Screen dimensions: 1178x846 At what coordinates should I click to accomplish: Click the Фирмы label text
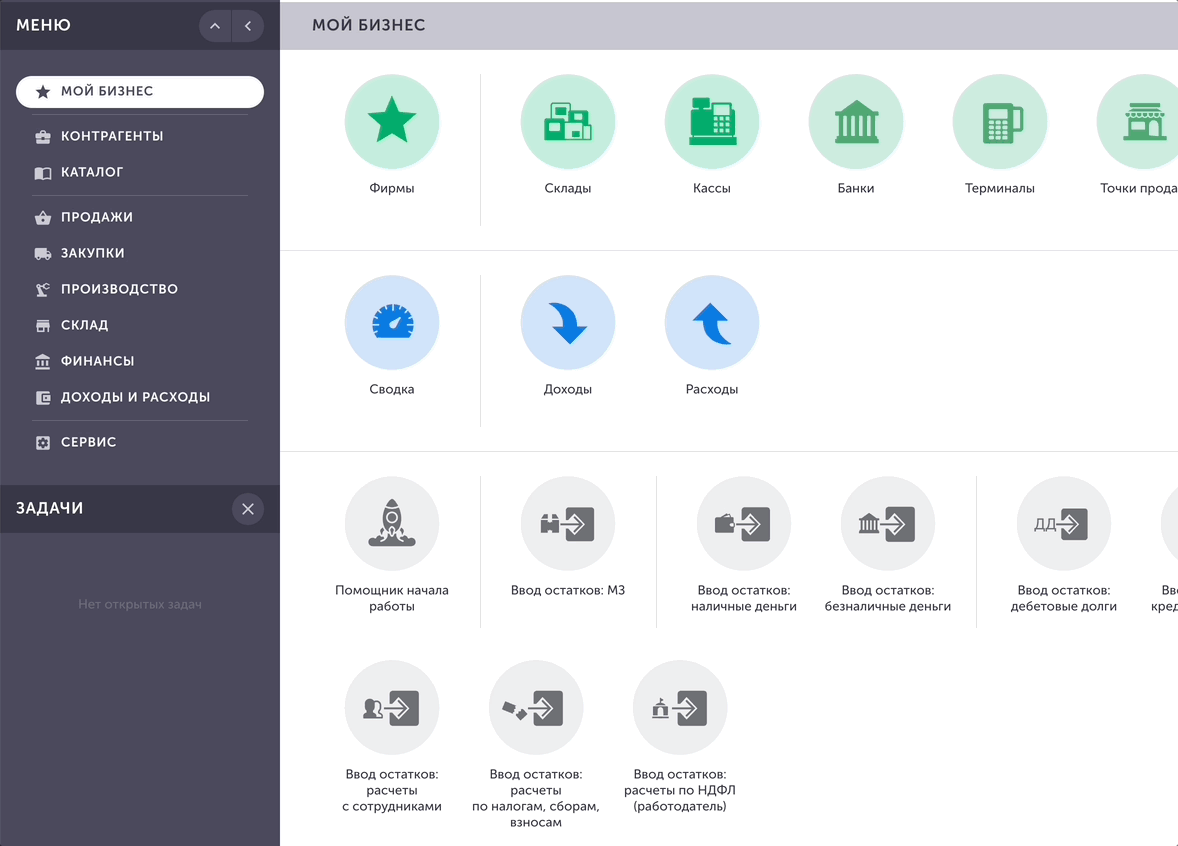pos(391,188)
